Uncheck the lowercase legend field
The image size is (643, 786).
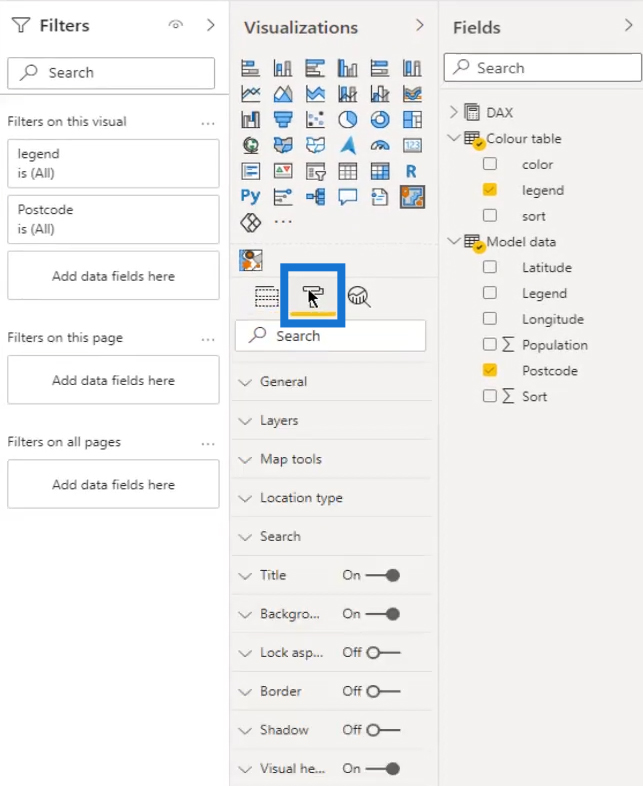[490, 190]
